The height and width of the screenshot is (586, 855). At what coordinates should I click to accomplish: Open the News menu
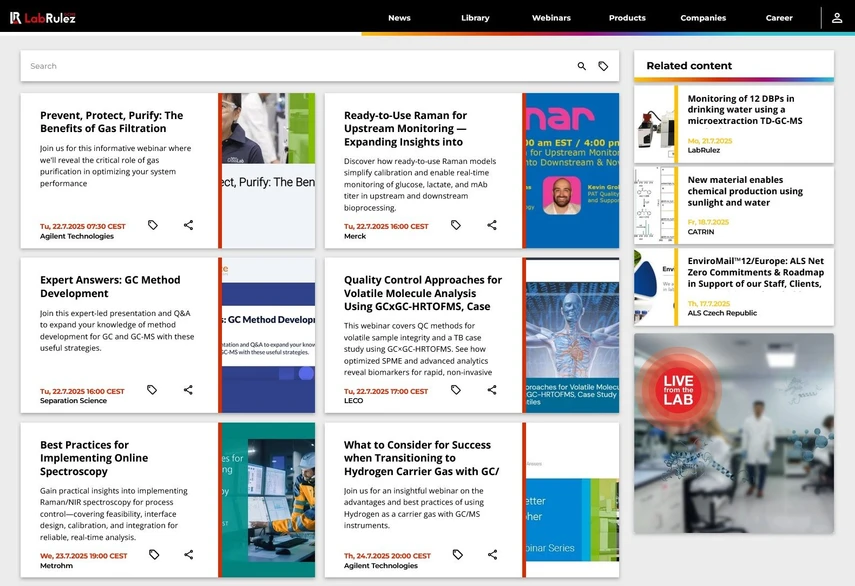399,18
